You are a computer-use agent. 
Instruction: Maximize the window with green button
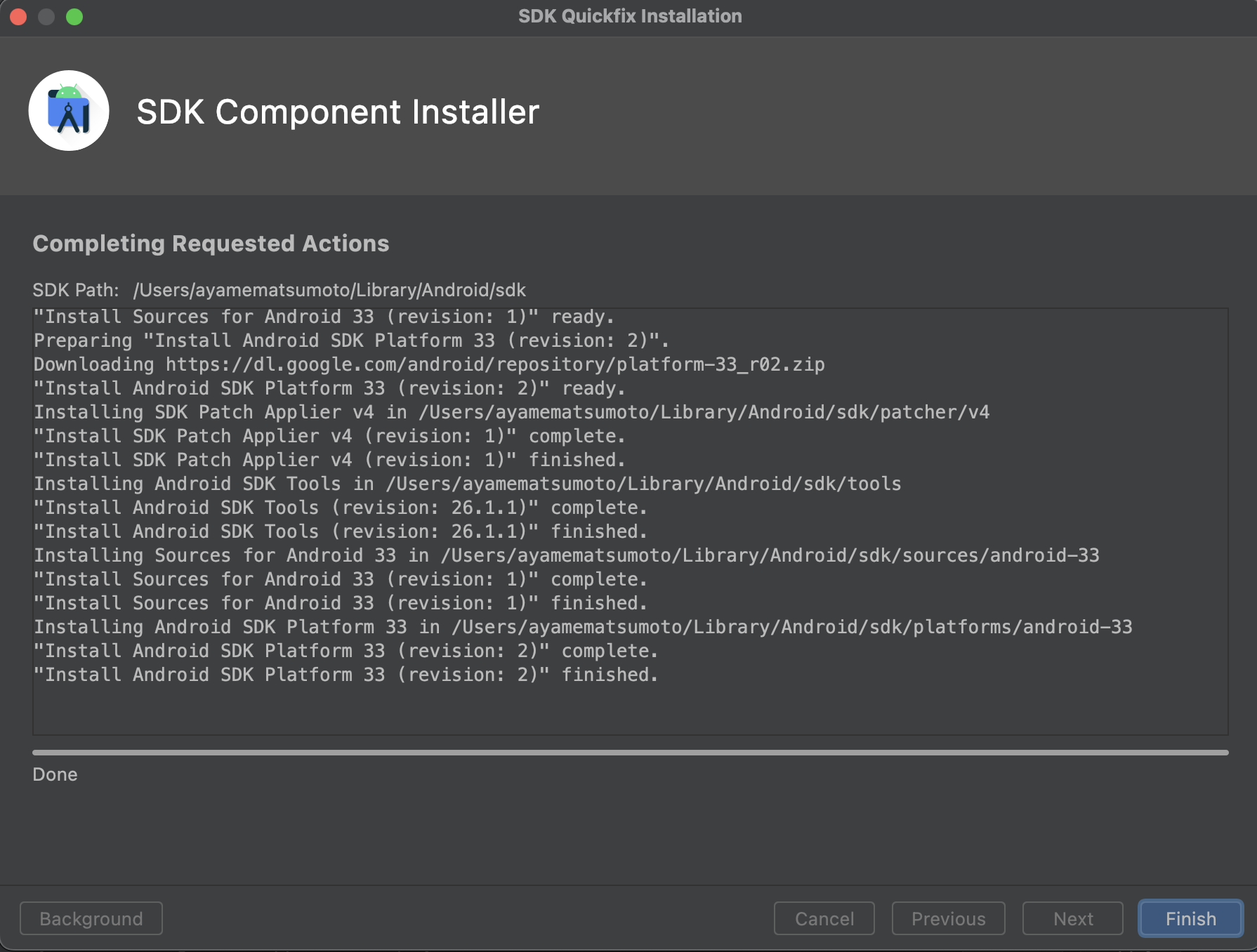click(74, 16)
